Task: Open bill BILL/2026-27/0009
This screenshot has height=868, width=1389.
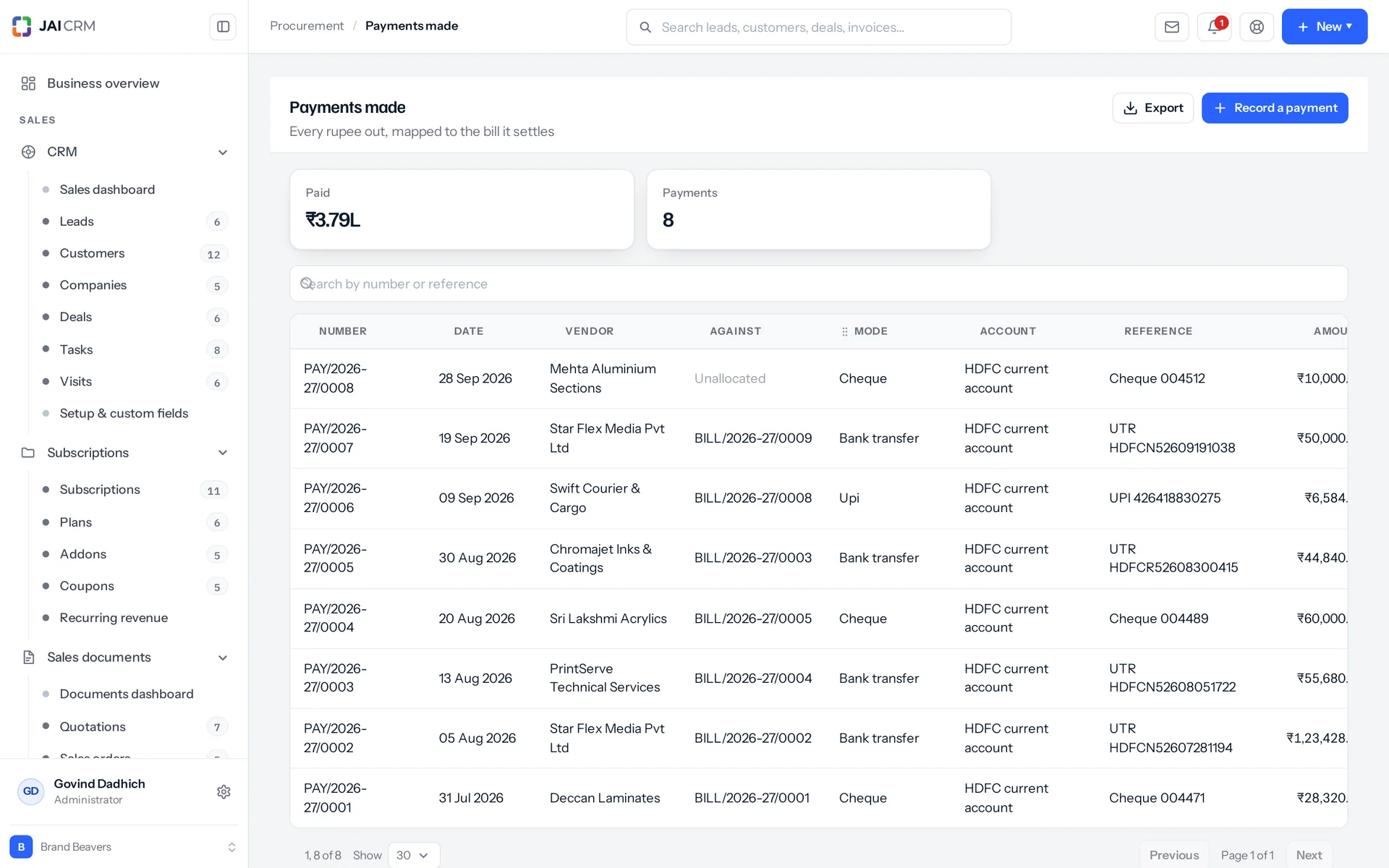Action: tap(753, 438)
